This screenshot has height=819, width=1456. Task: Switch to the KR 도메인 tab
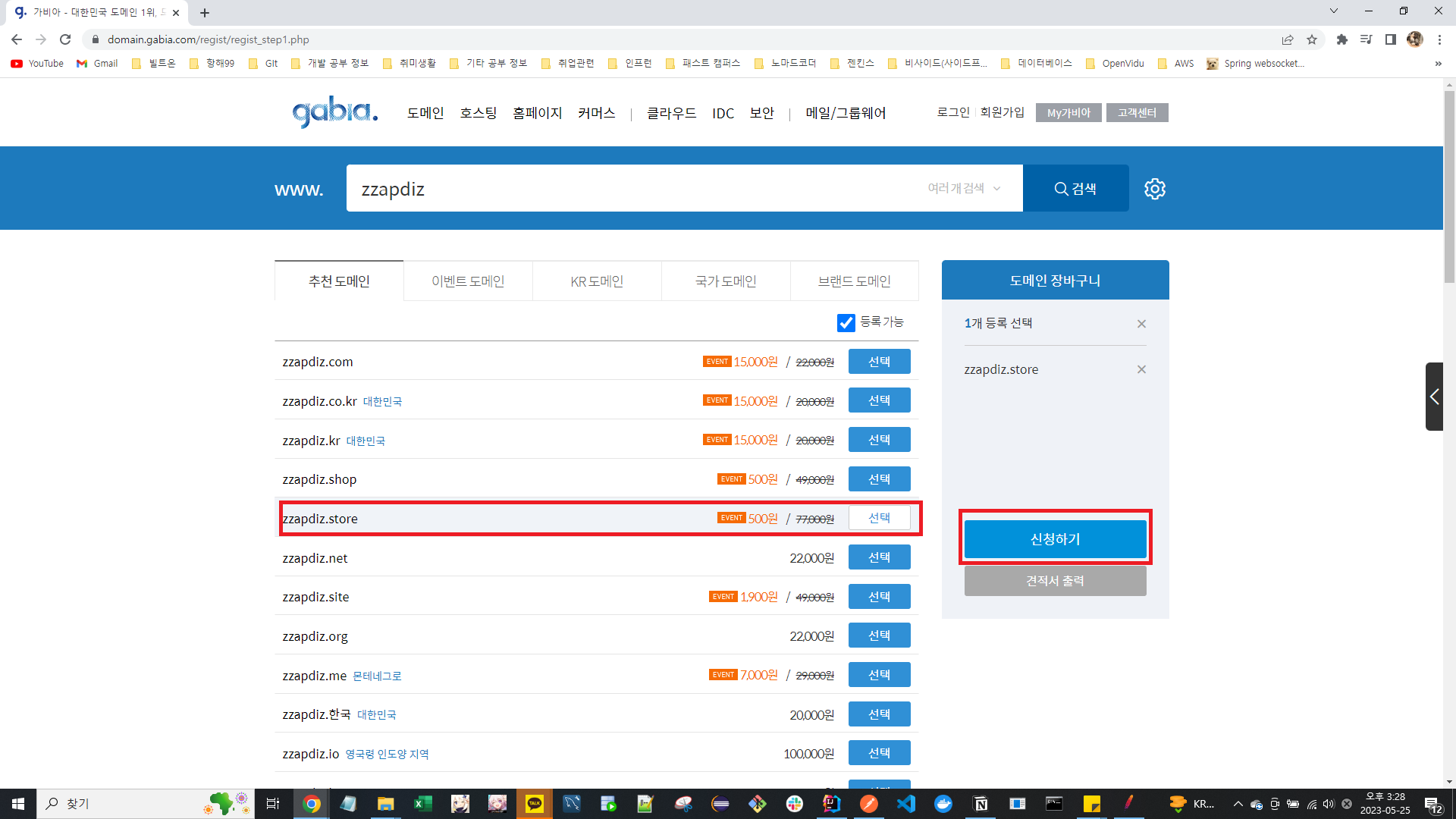597,281
